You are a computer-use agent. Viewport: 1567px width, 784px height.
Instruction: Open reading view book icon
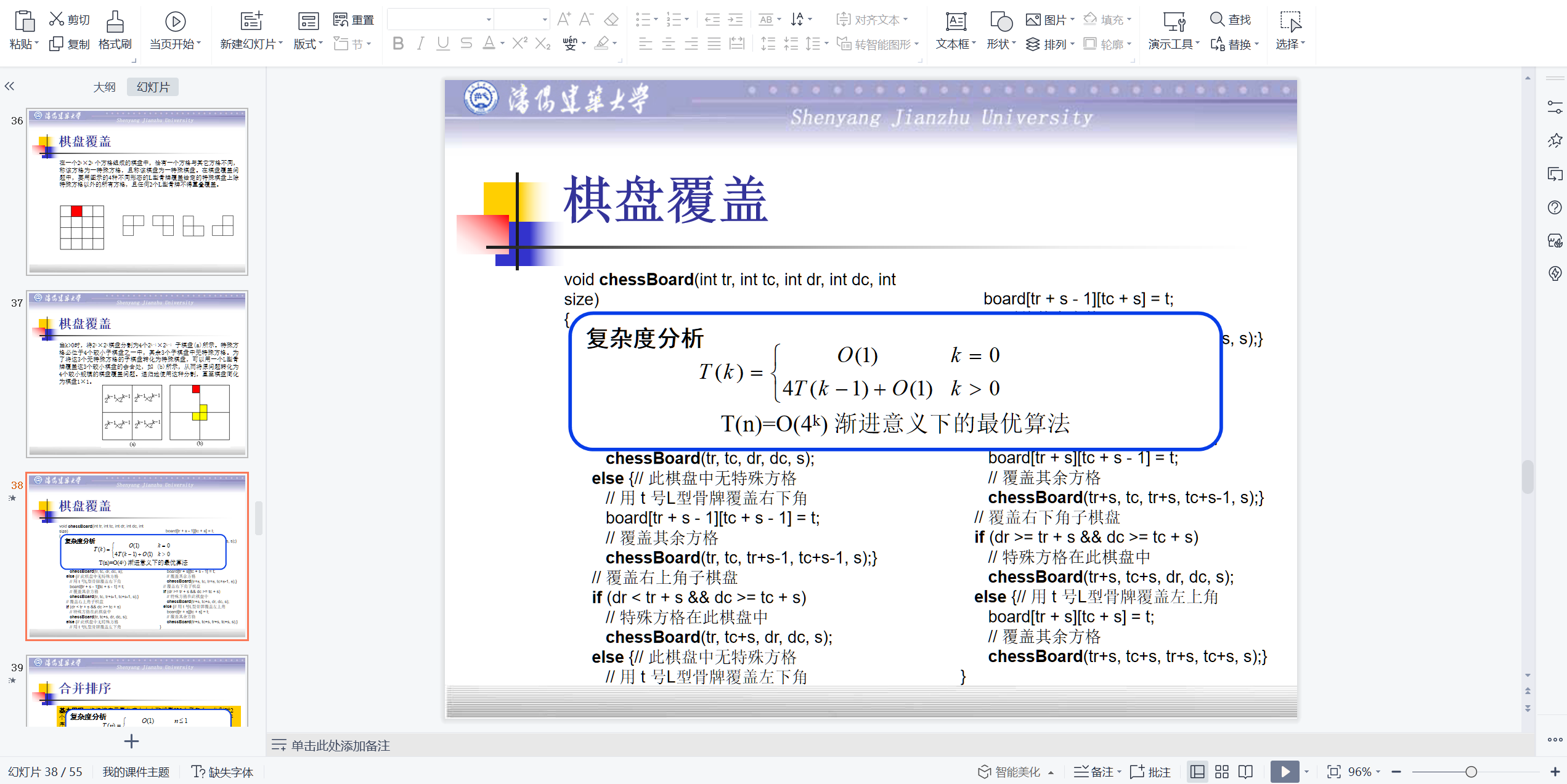(x=1245, y=772)
